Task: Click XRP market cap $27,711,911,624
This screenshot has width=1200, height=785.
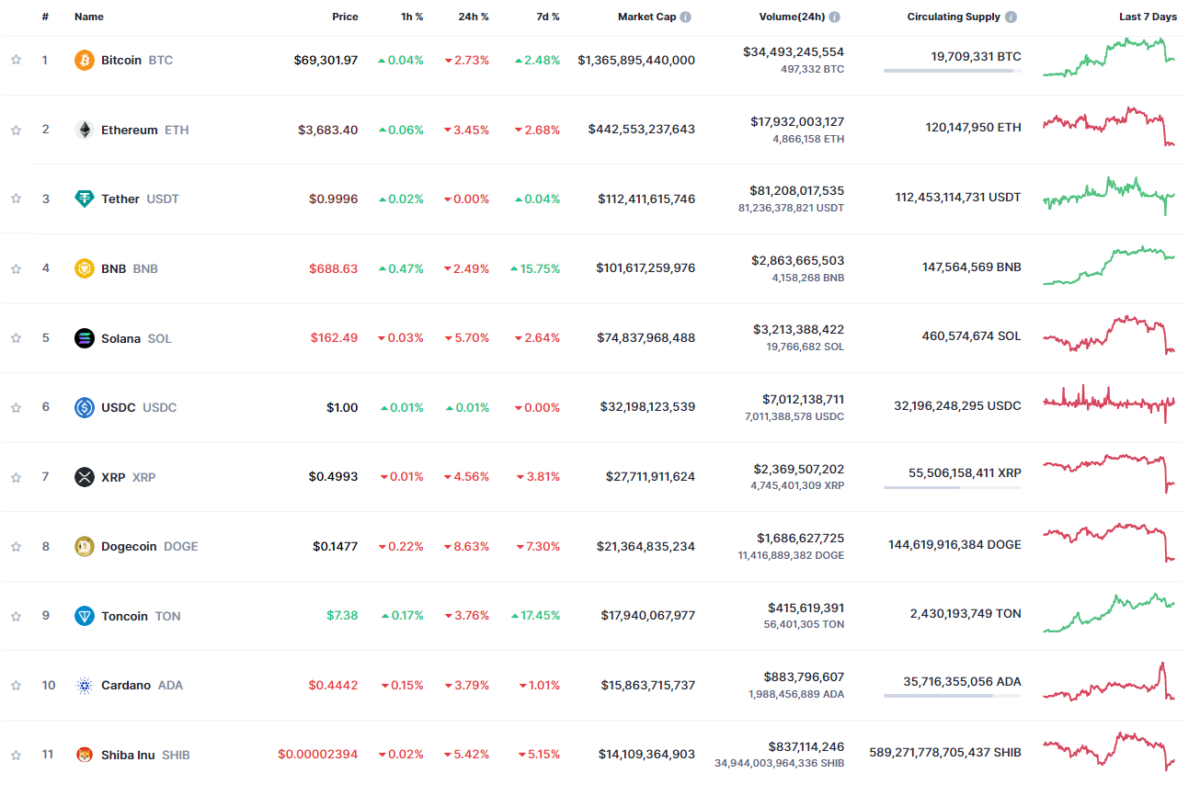Action: 650,477
